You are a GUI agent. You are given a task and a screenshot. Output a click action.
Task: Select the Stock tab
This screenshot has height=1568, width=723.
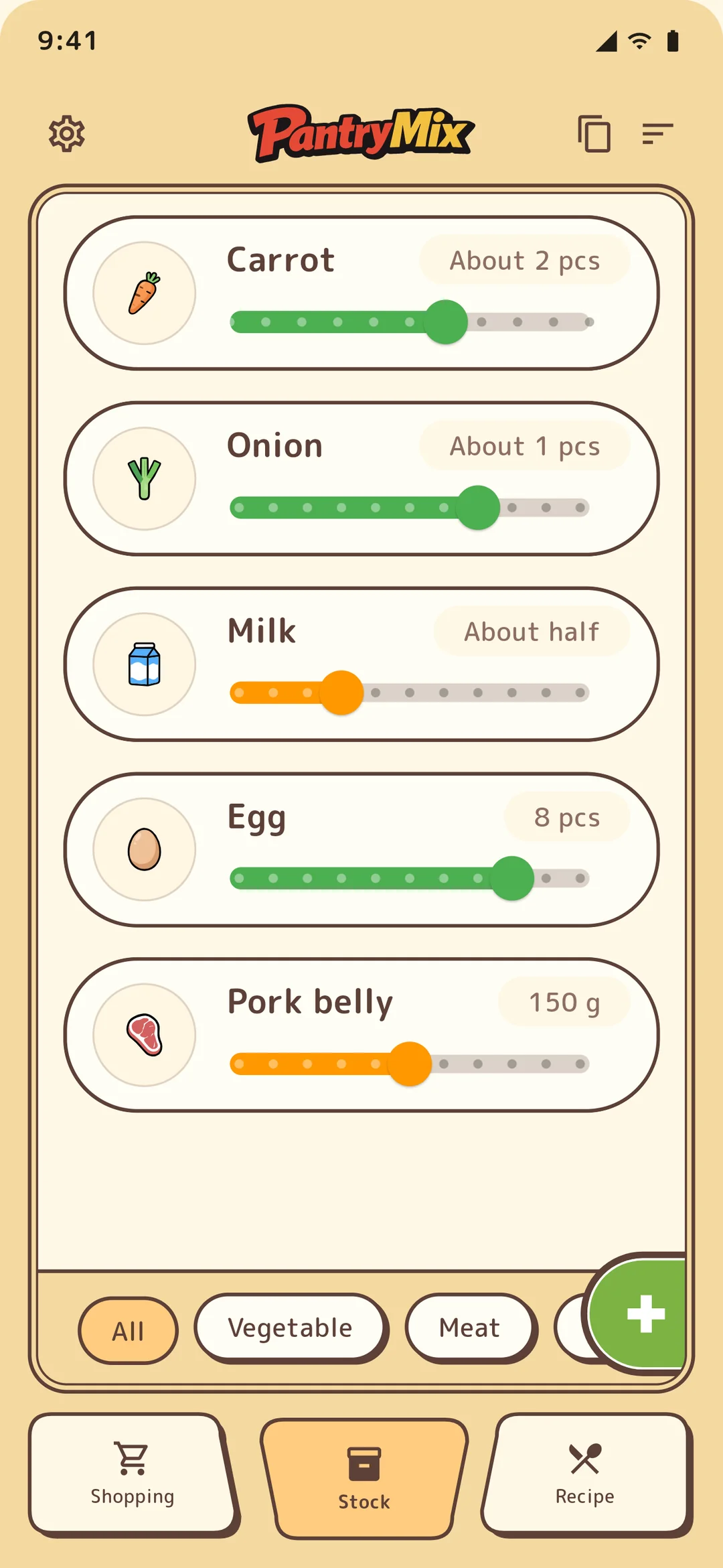coord(364,1479)
